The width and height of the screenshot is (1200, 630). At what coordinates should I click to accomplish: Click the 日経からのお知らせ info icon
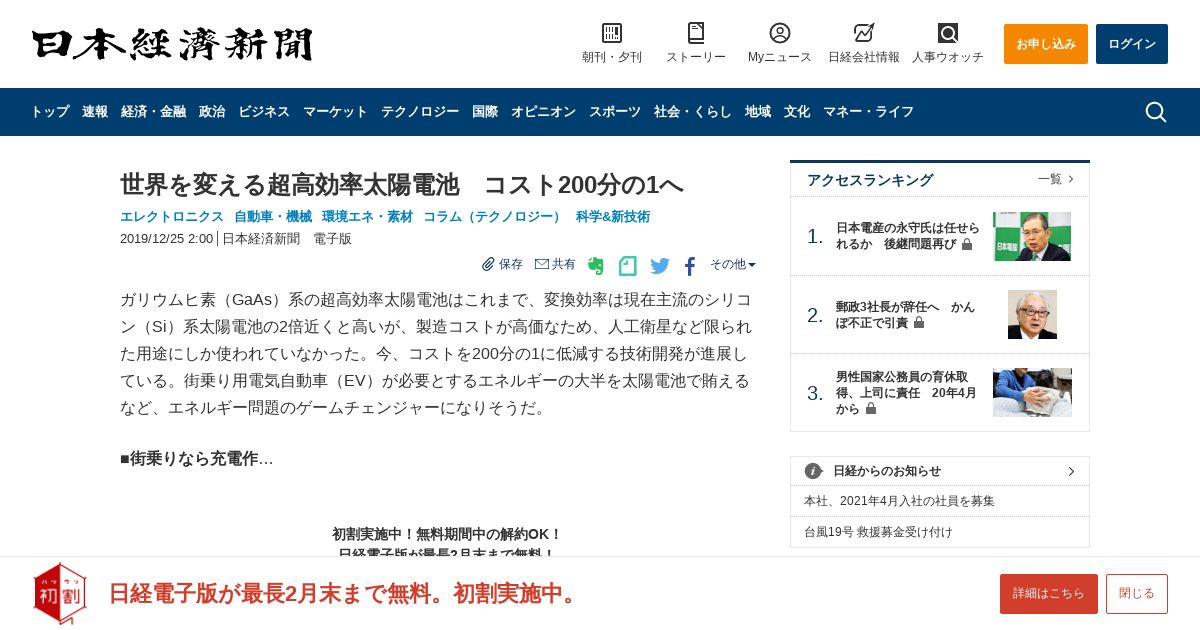[813, 471]
